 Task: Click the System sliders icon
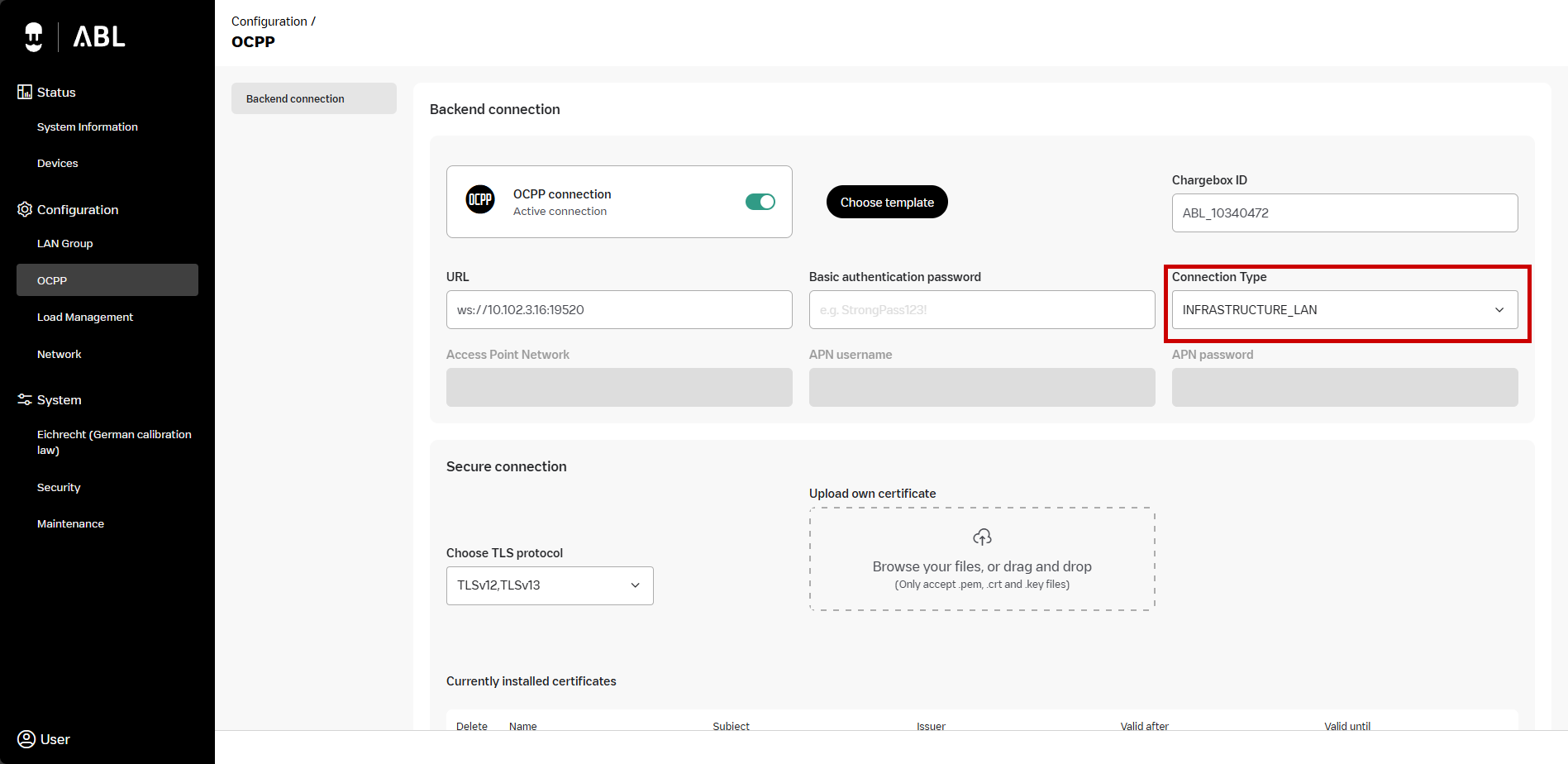pyautogui.click(x=25, y=399)
